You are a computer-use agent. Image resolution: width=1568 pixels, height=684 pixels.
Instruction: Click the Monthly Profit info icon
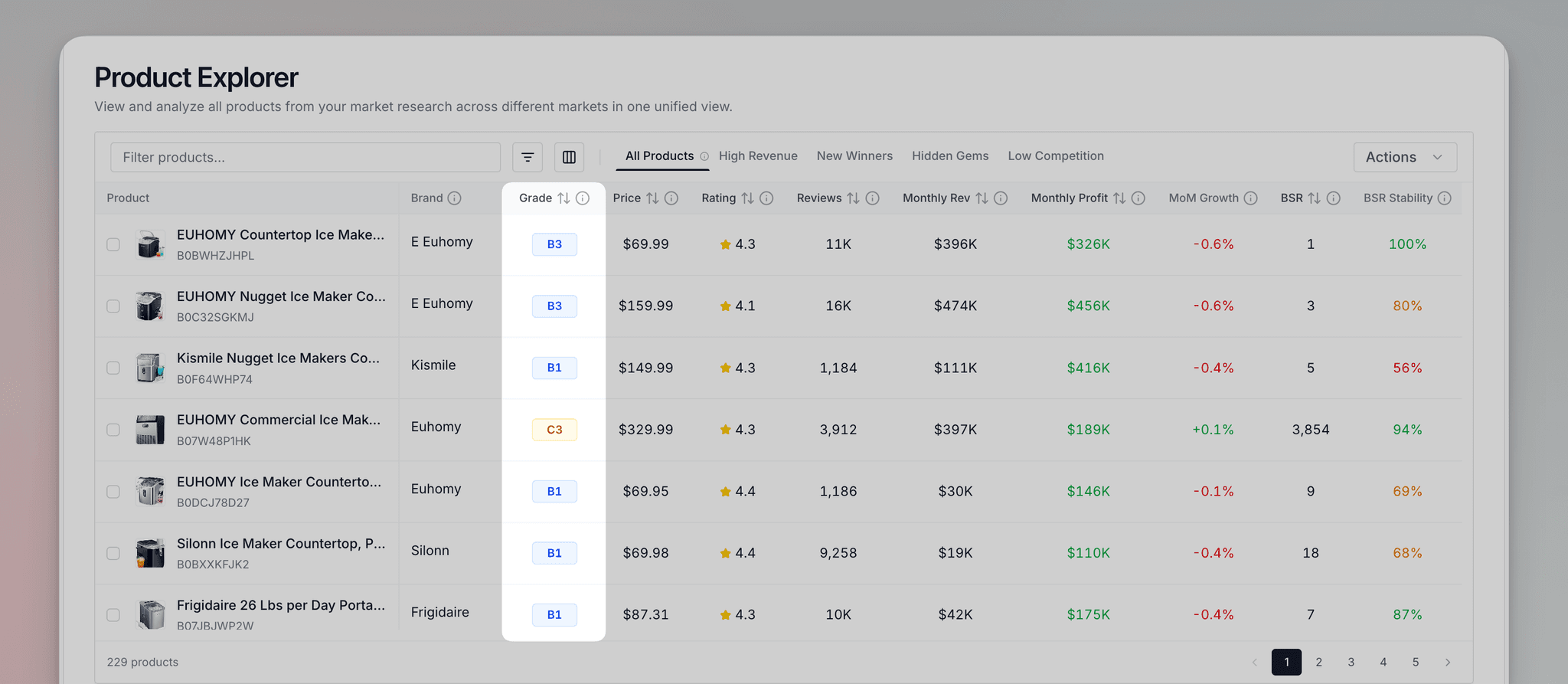[1138, 198]
